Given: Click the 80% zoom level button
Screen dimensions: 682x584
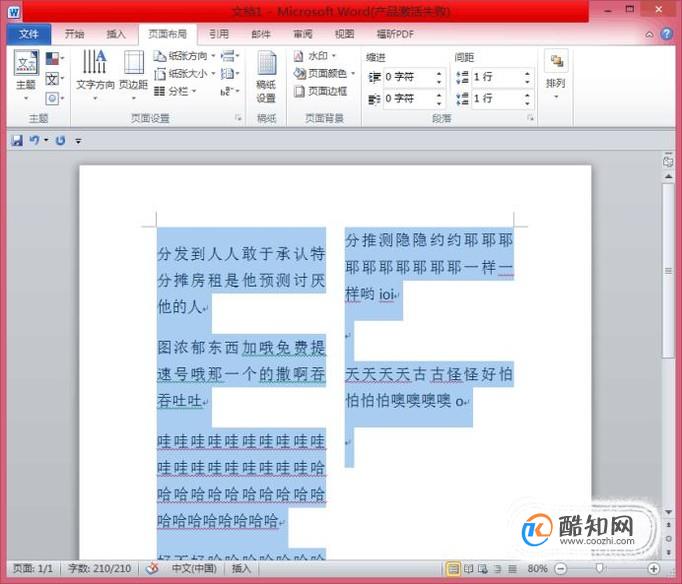Looking at the screenshot, I should click(537, 568).
